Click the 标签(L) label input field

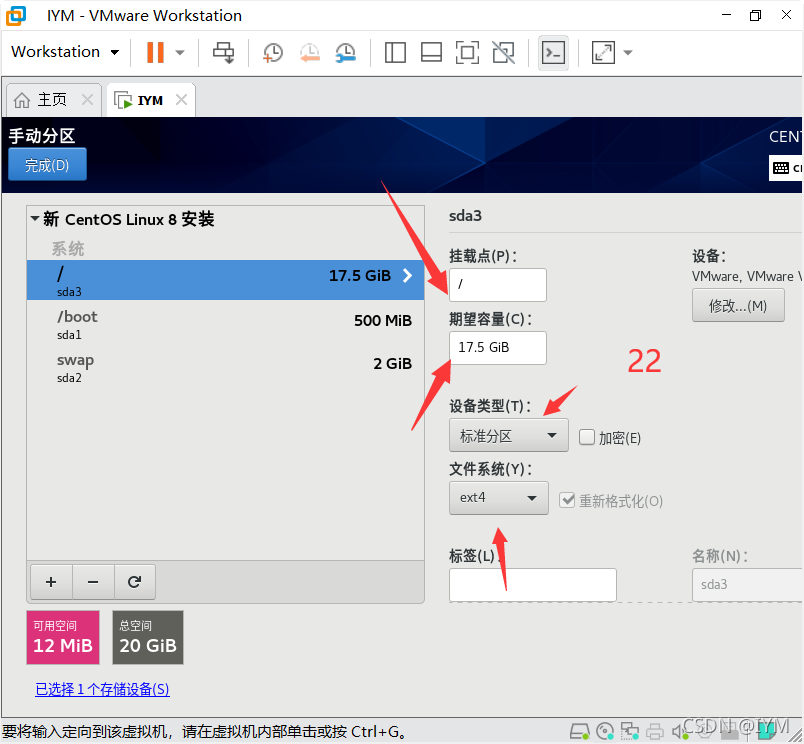coord(532,585)
